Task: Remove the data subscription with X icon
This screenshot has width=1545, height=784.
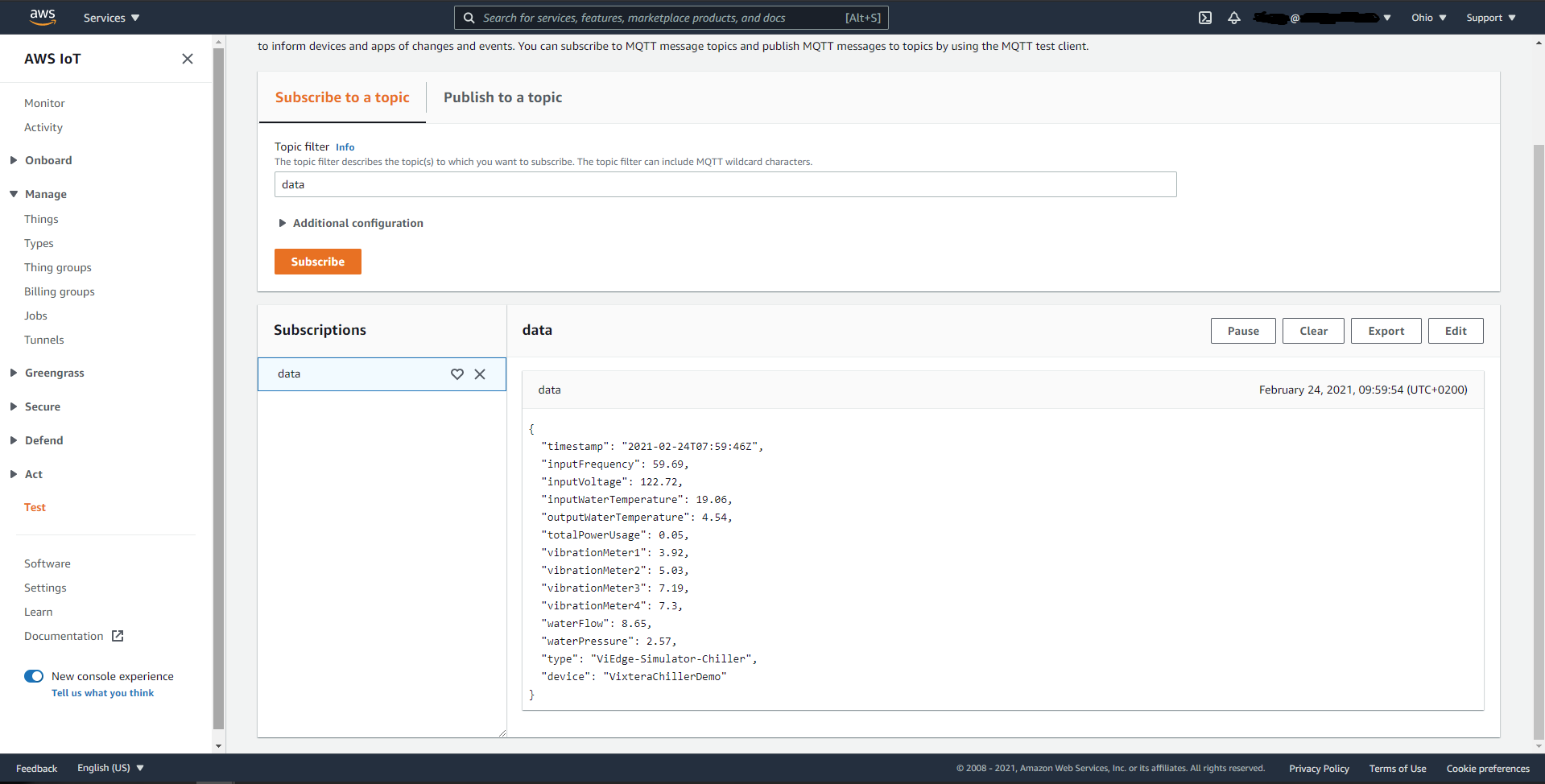Action: 480,374
